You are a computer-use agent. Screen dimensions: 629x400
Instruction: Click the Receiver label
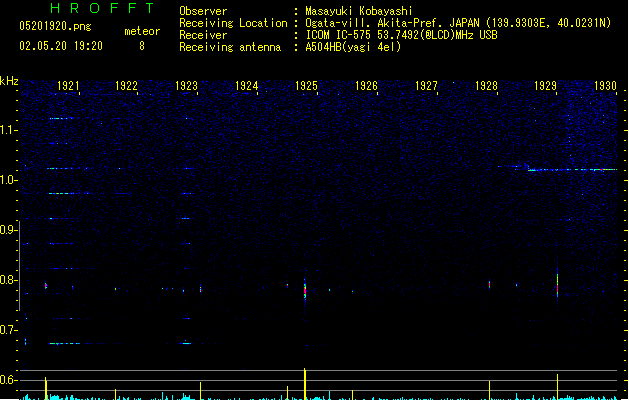coord(203,35)
